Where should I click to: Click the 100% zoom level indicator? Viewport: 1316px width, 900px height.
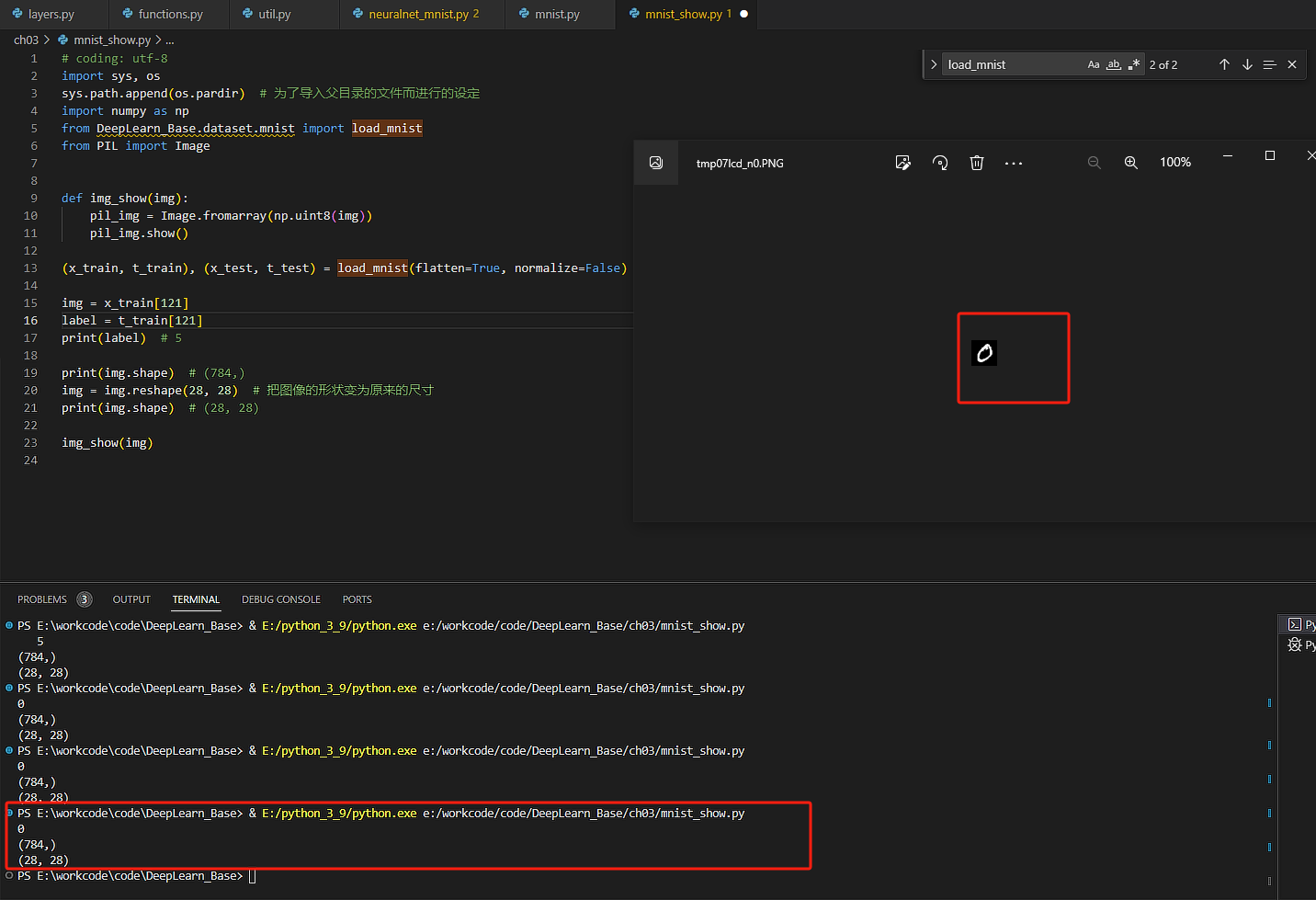[1175, 162]
